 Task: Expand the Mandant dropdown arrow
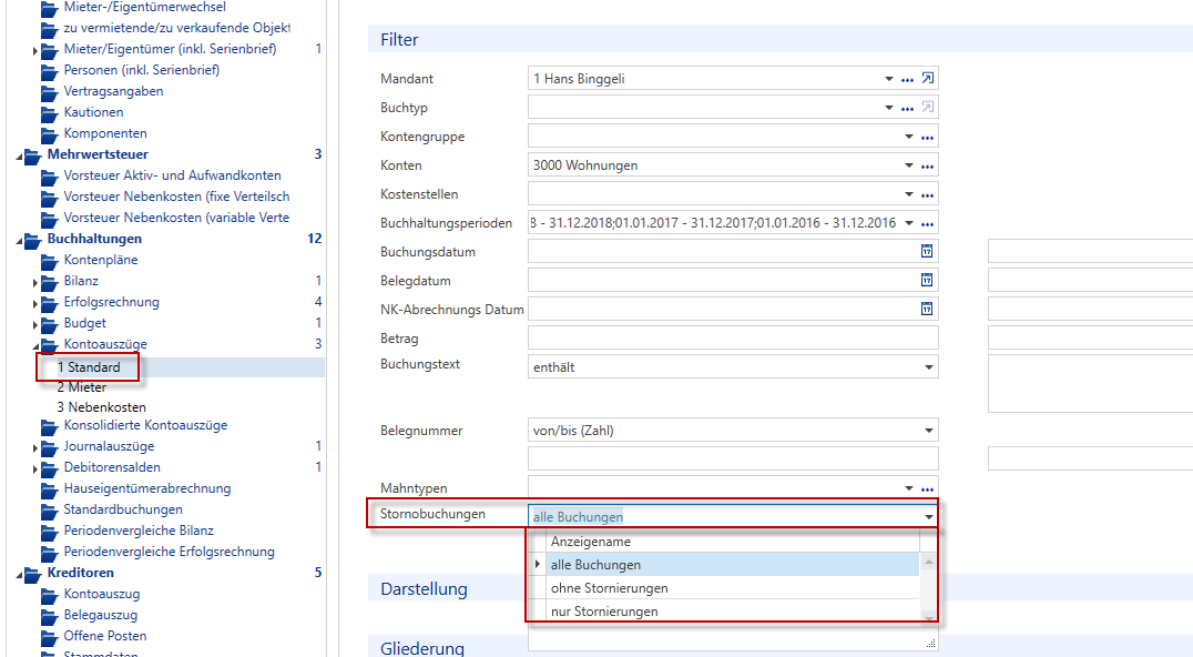click(888, 79)
